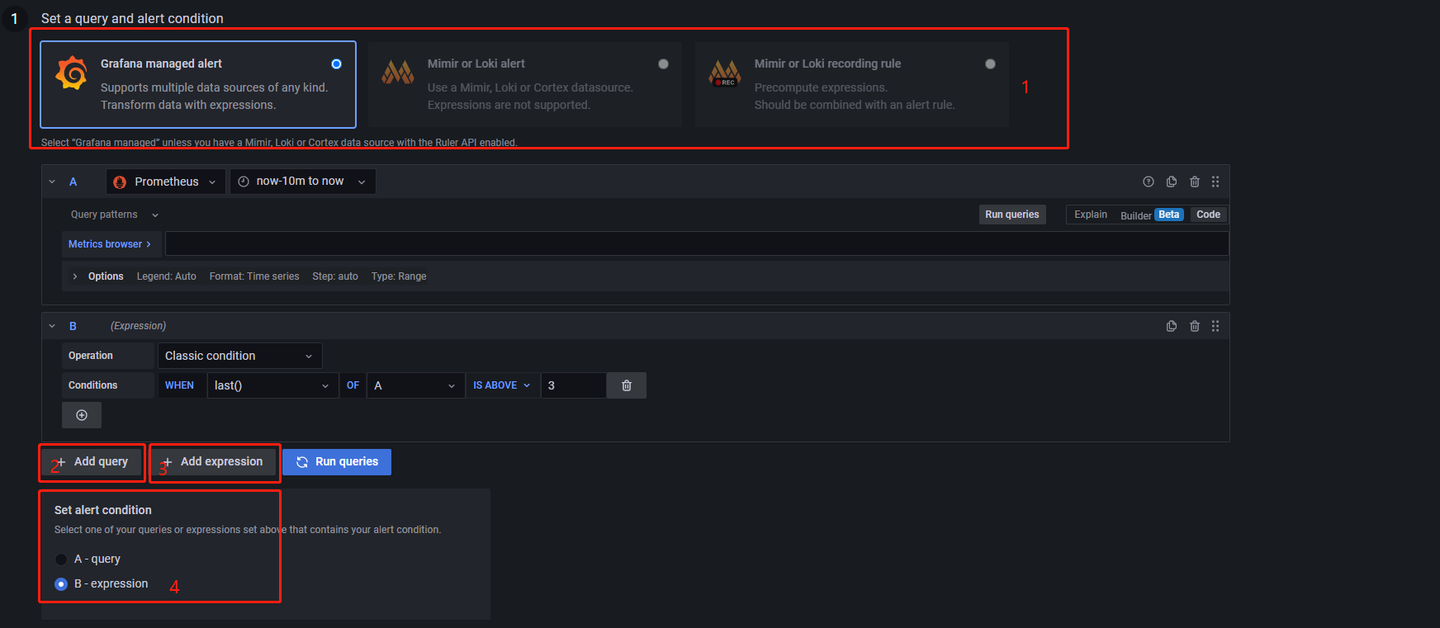Open the Metrics browser
The height and width of the screenshot is (628, 1440).
110,243
